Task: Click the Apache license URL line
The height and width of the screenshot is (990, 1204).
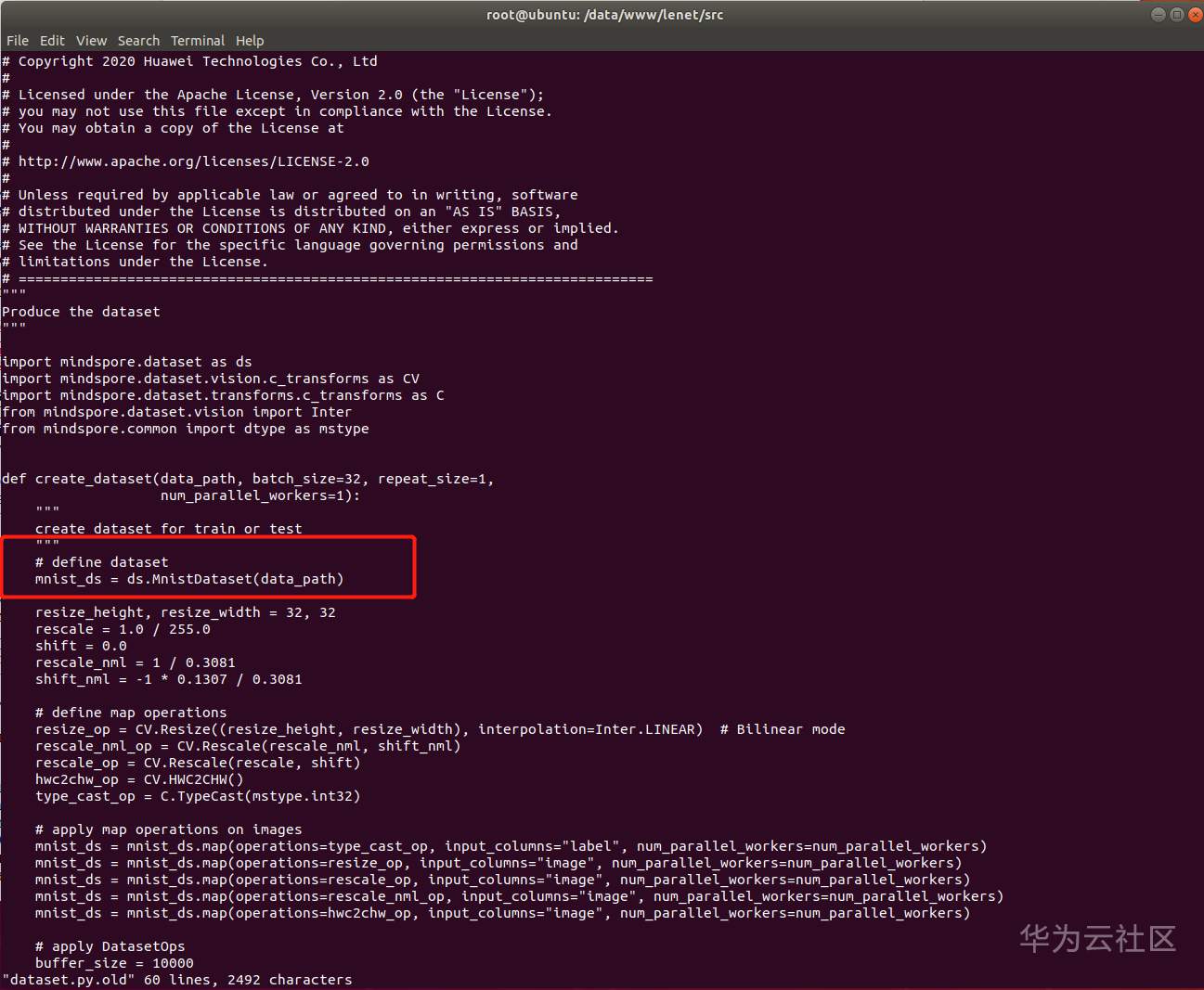Action: click(x=186, y=161)
